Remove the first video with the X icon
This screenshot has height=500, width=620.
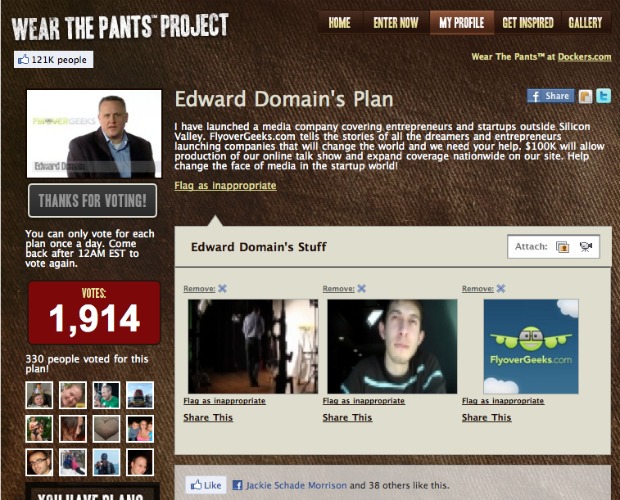tap(222, 289)
